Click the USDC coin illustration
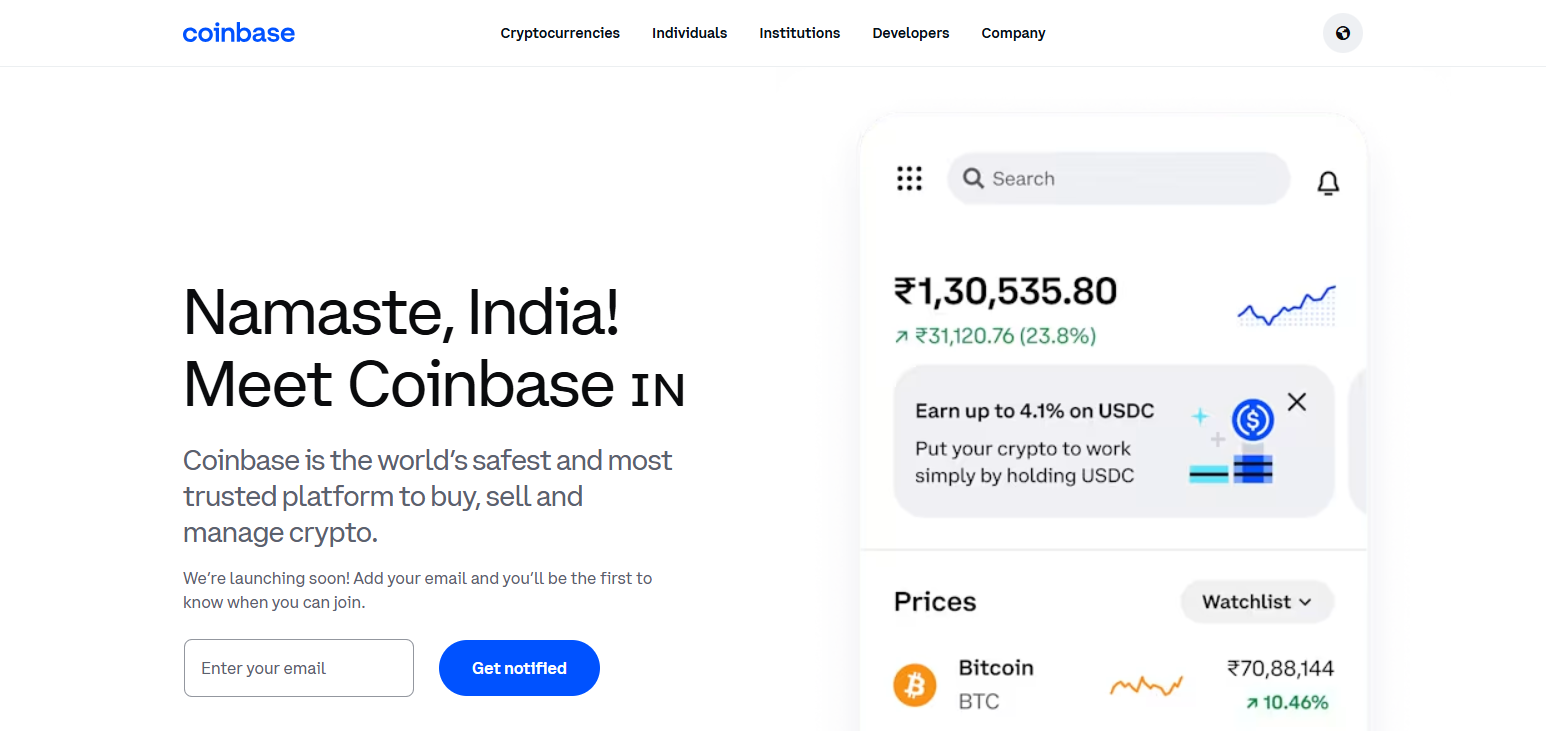 click(x=1252, y=421)
